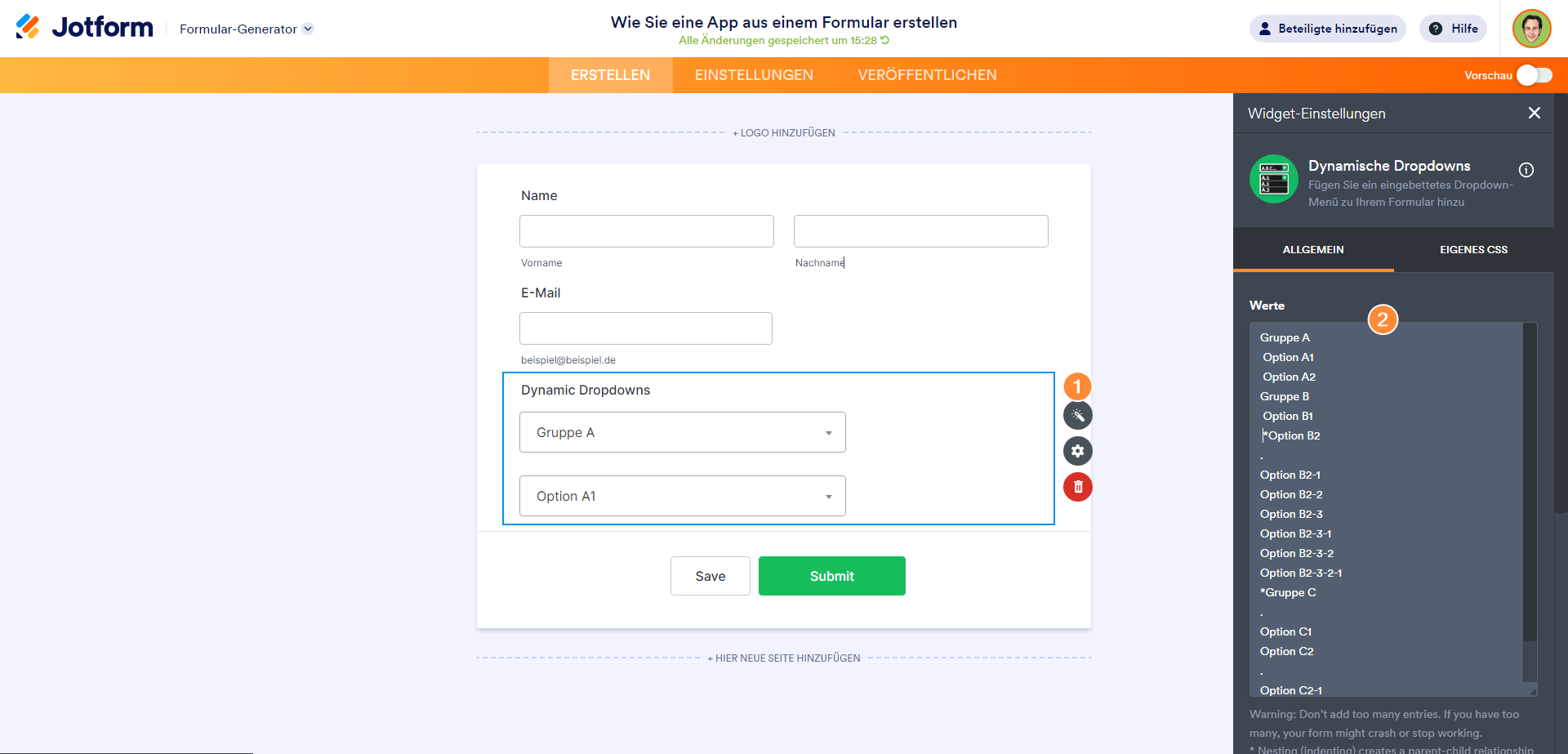Click the Jotform logo

click(85, 28)
